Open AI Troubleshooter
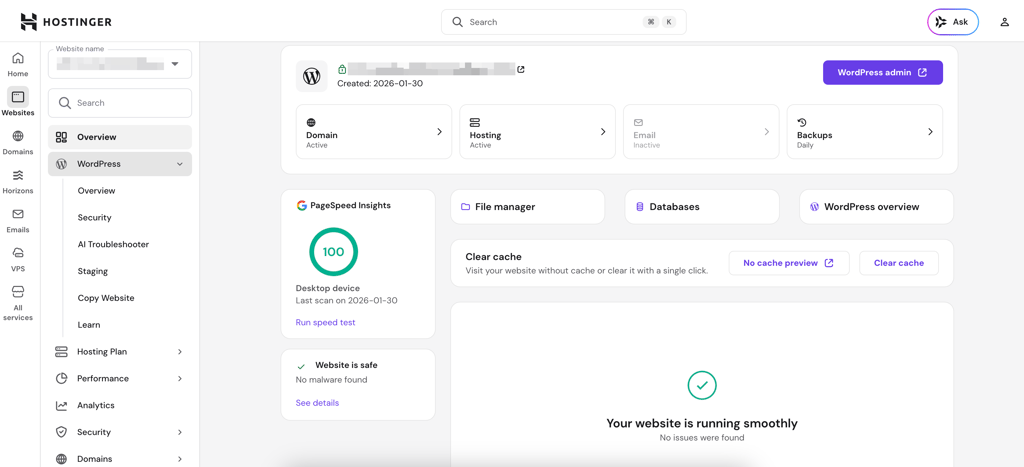 tap(113, 244)
